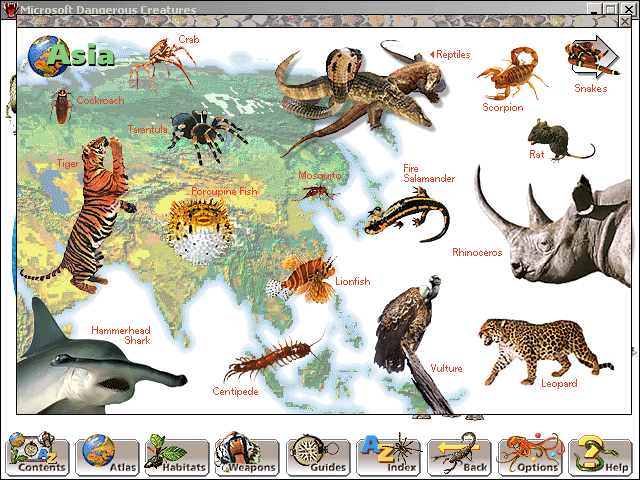This screenshot has width=640, height=480.
Task: Open the Atlas globe button
Action: [107, 454]
